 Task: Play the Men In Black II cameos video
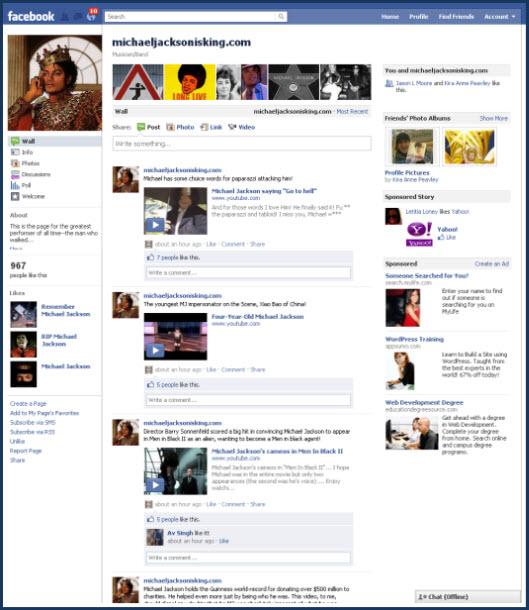[x=175, y=471]
